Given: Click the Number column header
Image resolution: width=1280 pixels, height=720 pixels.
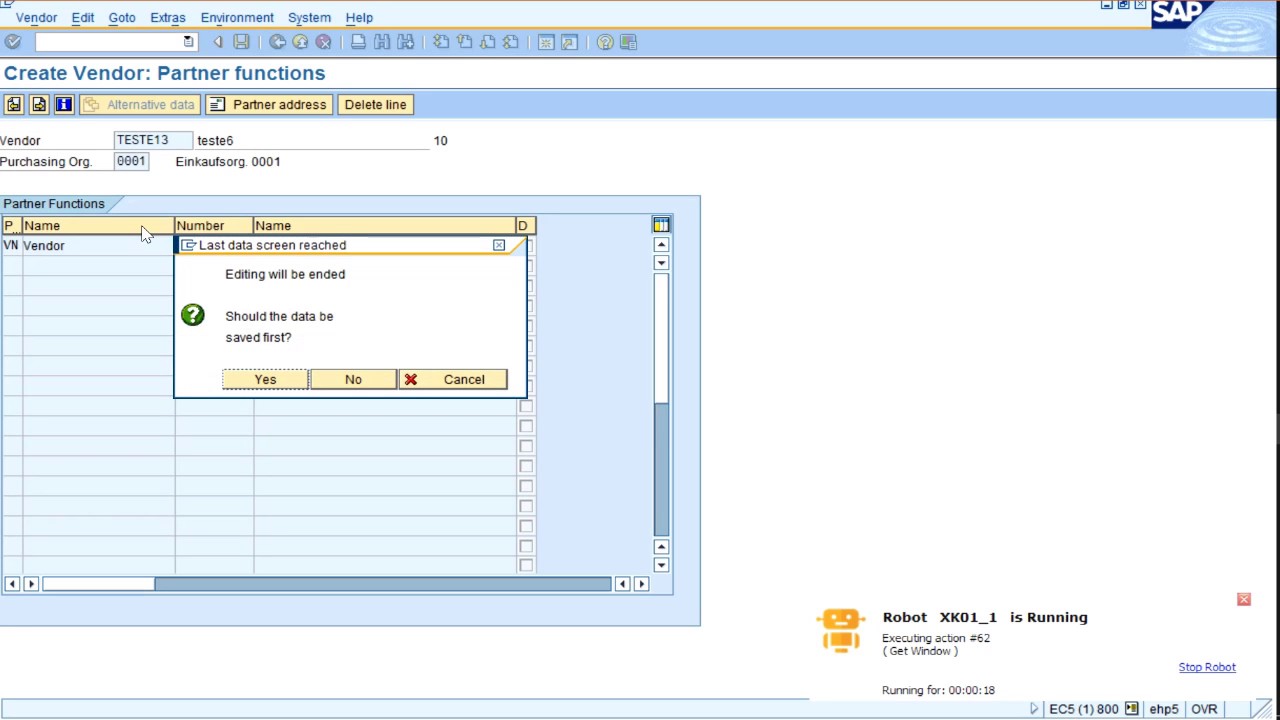Looking at the screenshot, I should point(214,225).
